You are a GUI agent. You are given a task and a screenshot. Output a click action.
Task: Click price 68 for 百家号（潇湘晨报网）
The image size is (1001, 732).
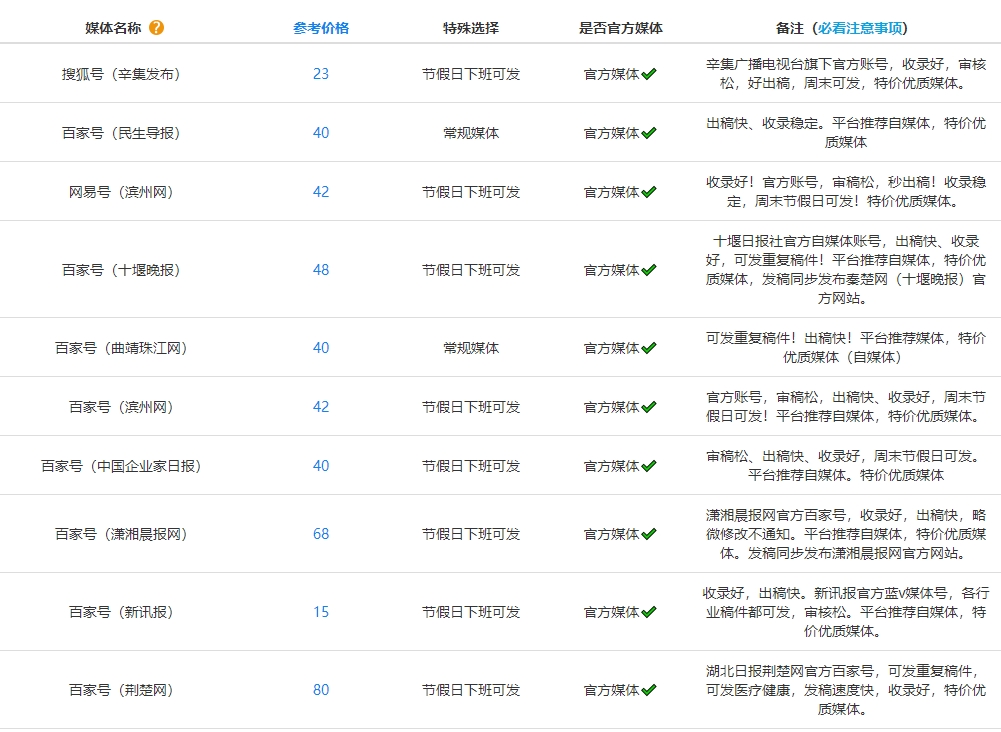pos(321,534)
